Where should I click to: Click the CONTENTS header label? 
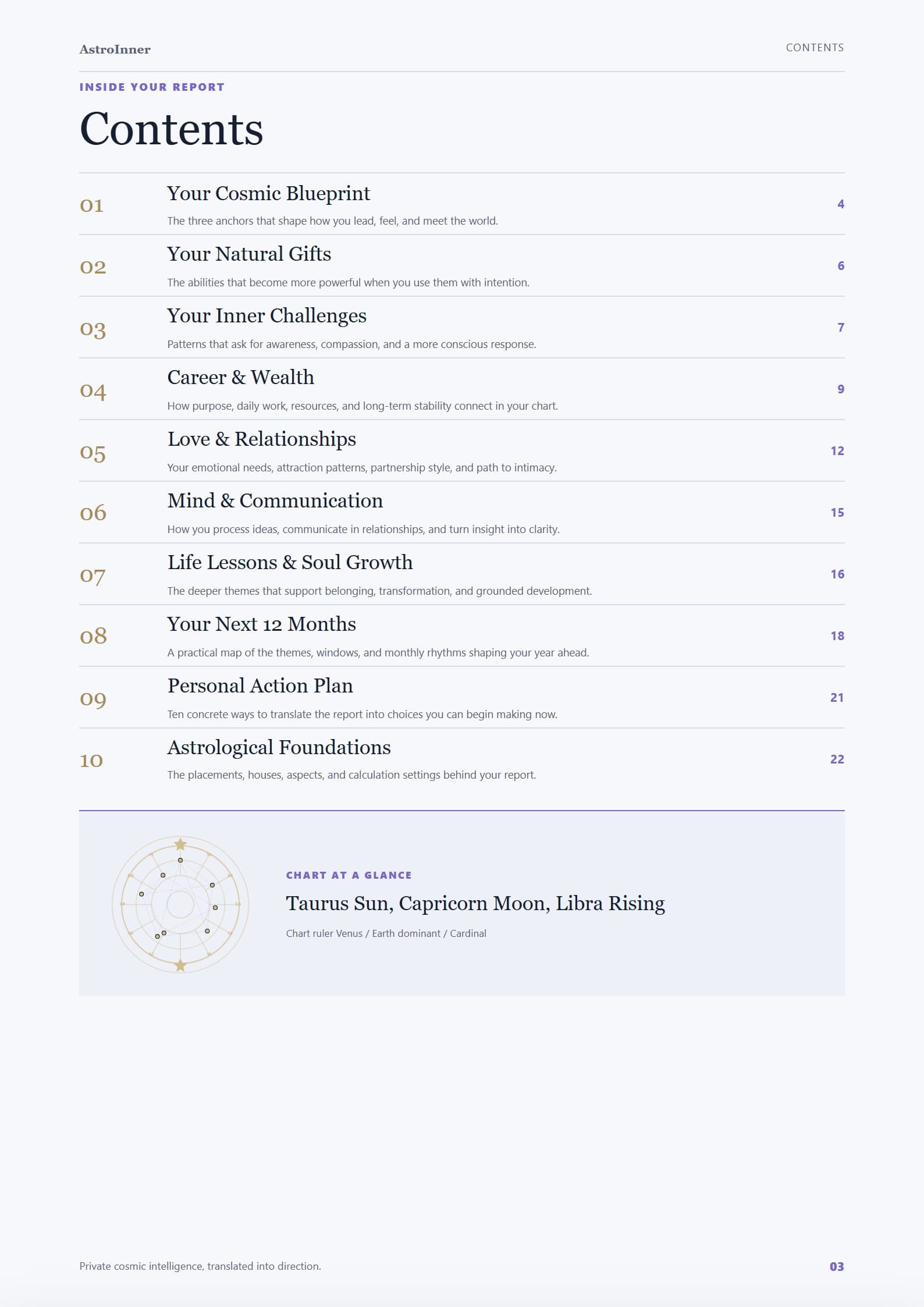coord(815,48)
